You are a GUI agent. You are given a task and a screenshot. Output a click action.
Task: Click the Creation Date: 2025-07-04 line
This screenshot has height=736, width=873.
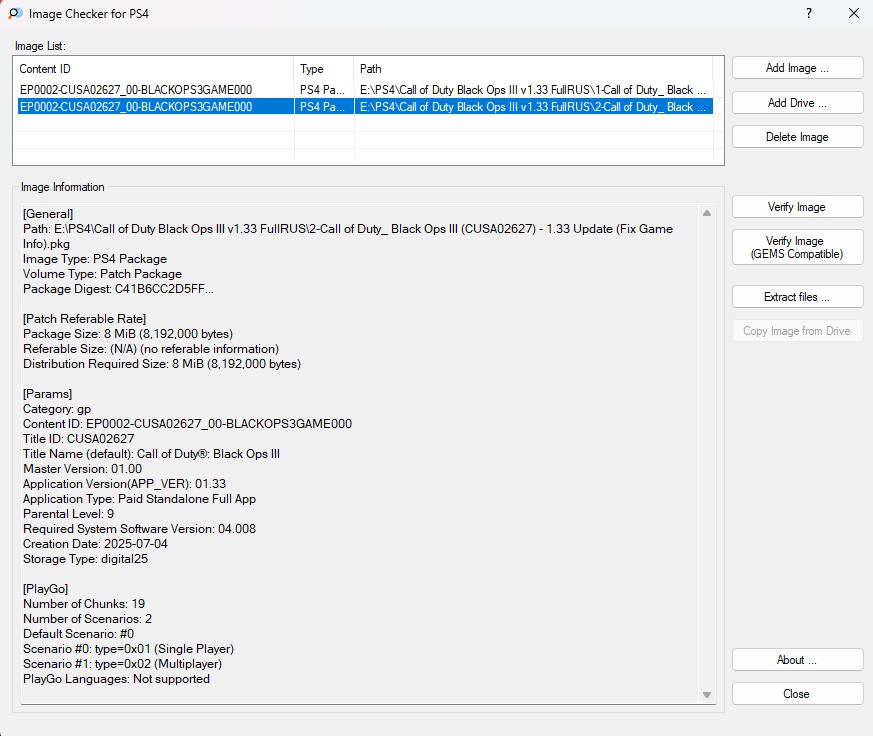(95, 544)
